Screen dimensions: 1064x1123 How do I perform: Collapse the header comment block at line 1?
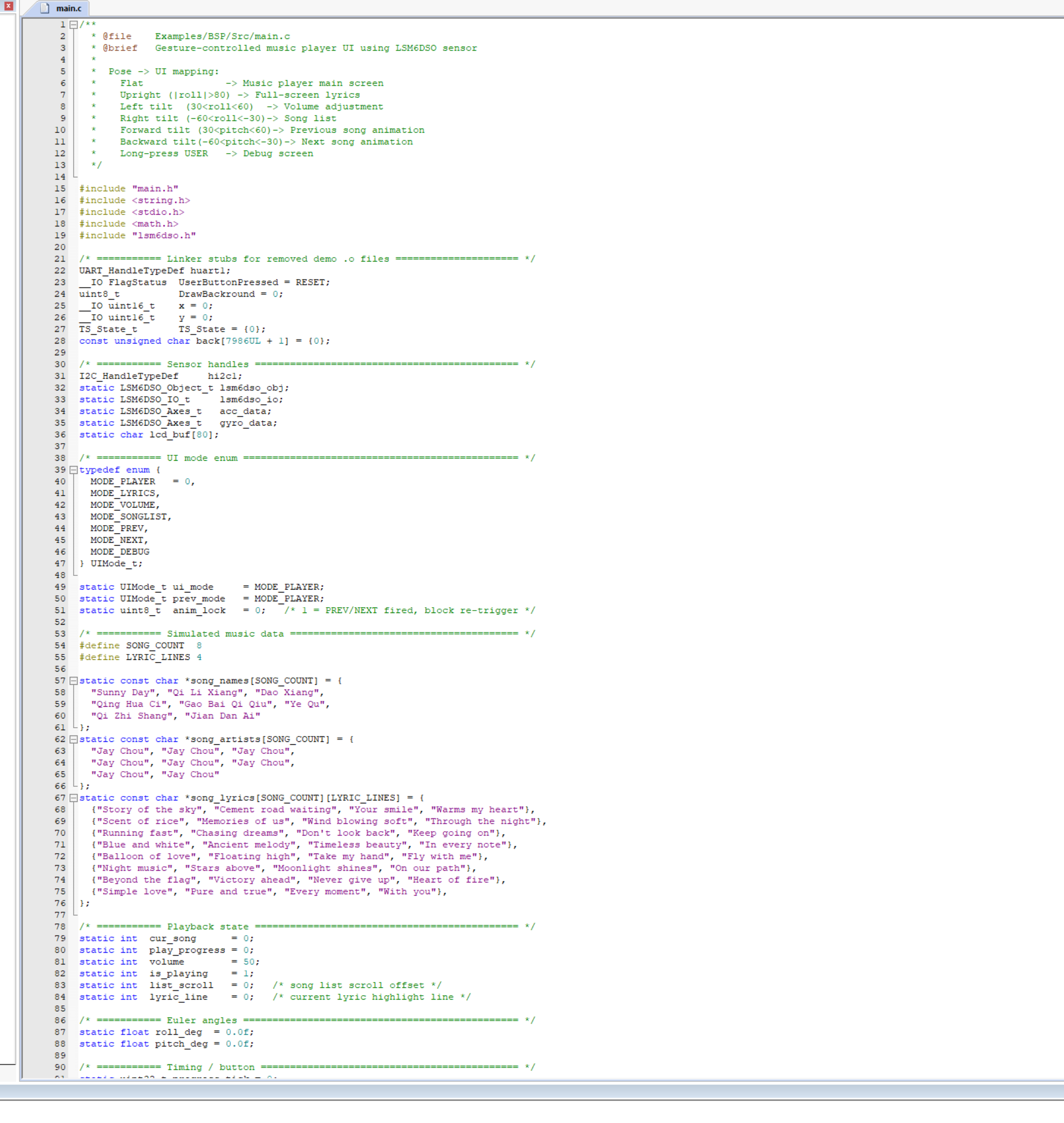(74, 24)
